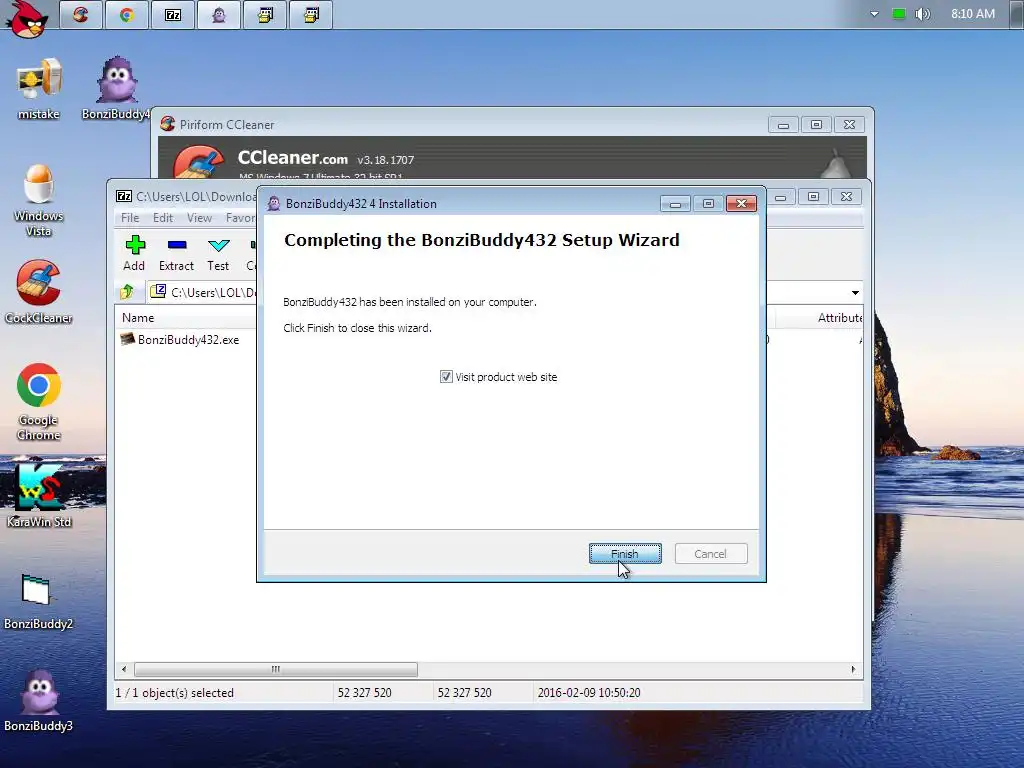1024x768 pixels.
Task: Click the '1 / 1 object(s) selected' status text
Action: click(x=174, y=693)
